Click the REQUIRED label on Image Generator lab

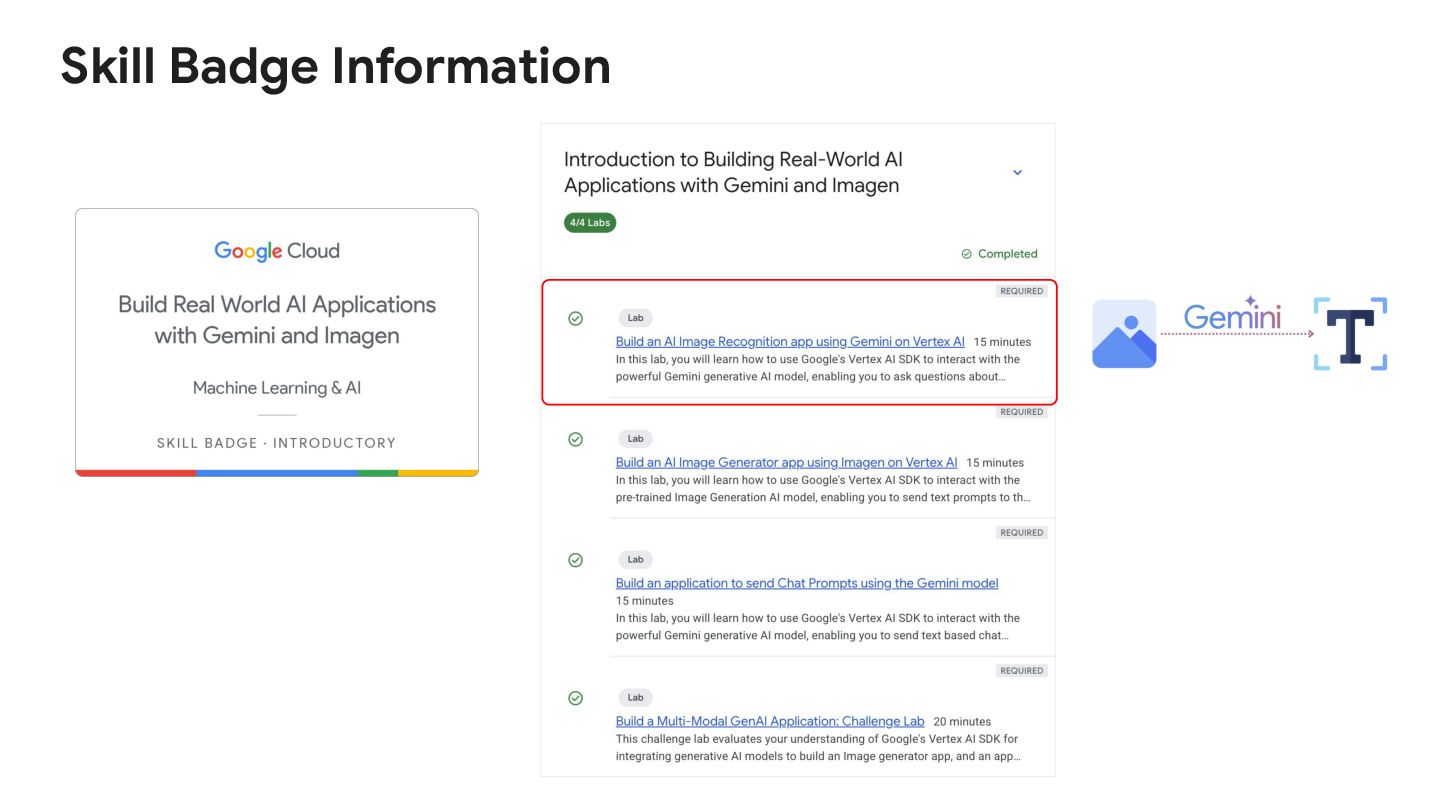point(1022,412)
